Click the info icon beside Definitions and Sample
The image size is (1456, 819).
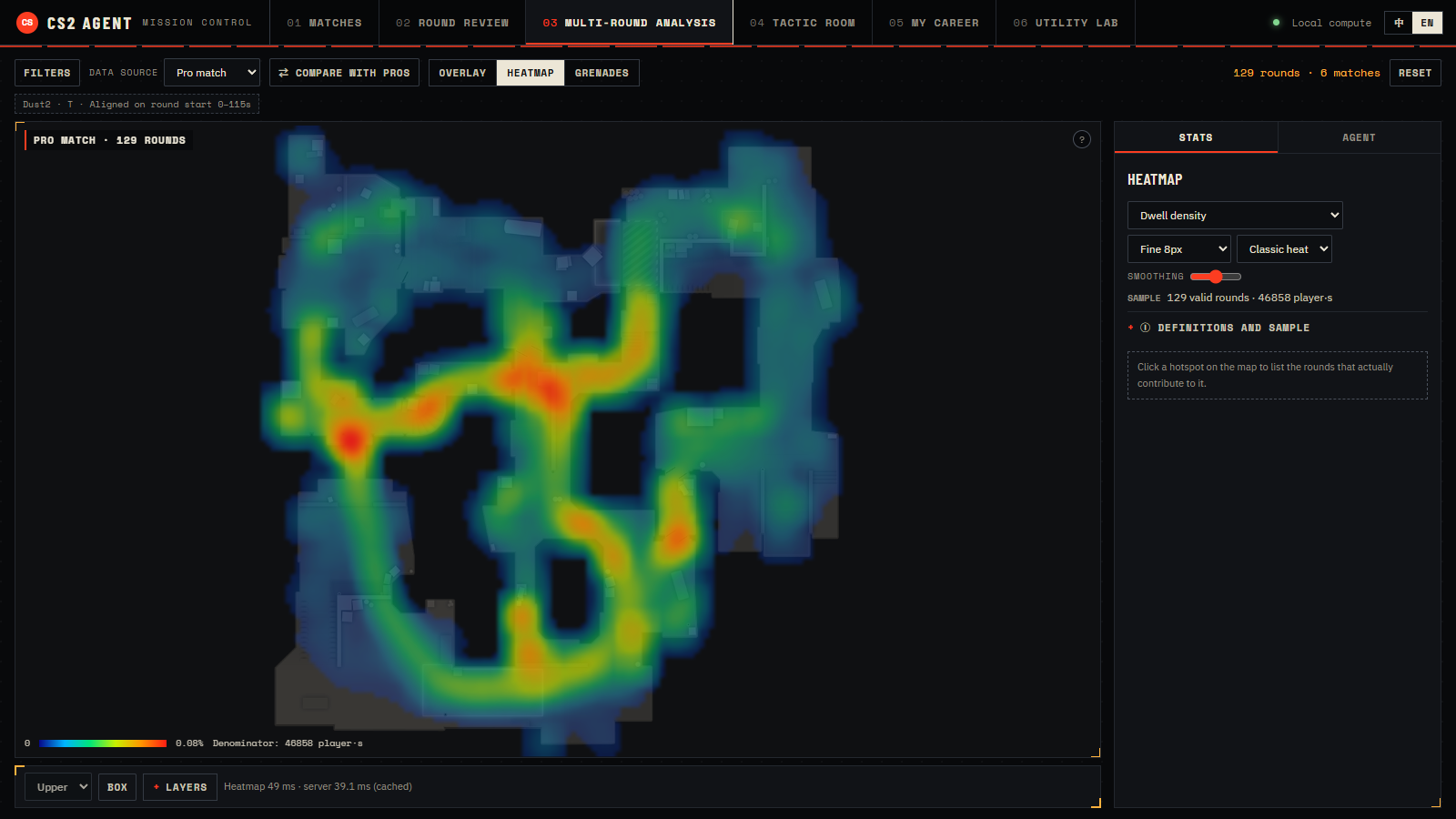tap(1146, 328)
